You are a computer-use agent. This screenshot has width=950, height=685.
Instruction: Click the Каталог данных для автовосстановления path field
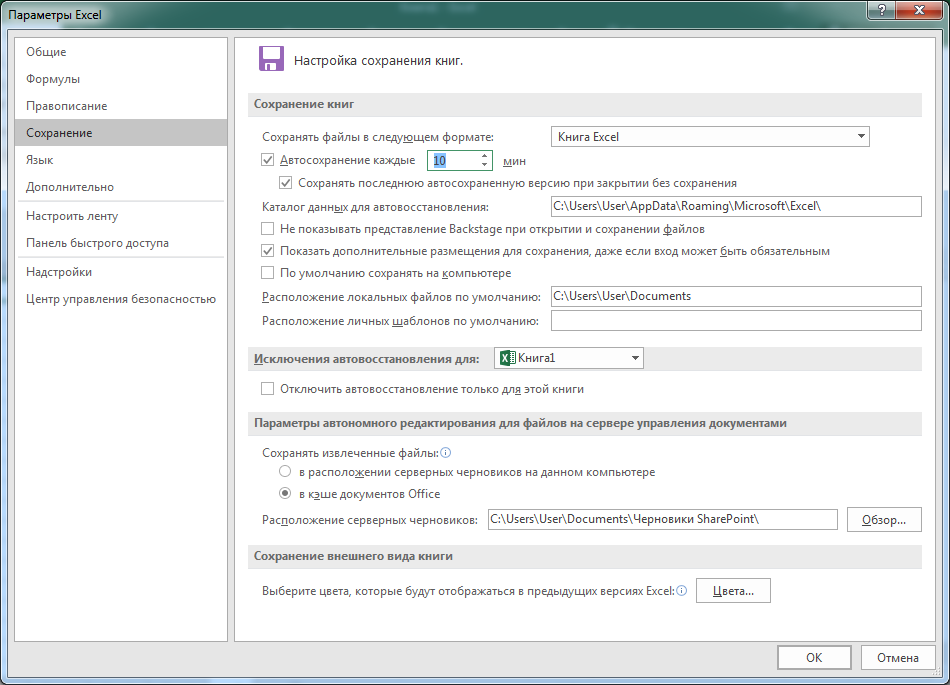coord(736,206)
